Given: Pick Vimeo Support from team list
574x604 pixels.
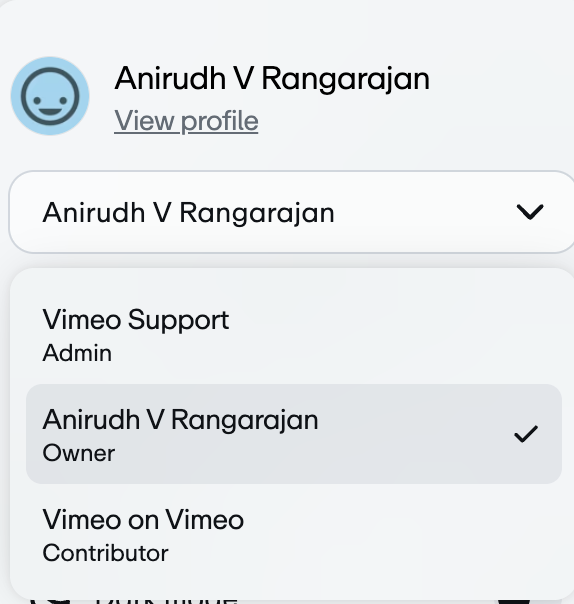Looking at the screenshot, I should pos(136,320).
